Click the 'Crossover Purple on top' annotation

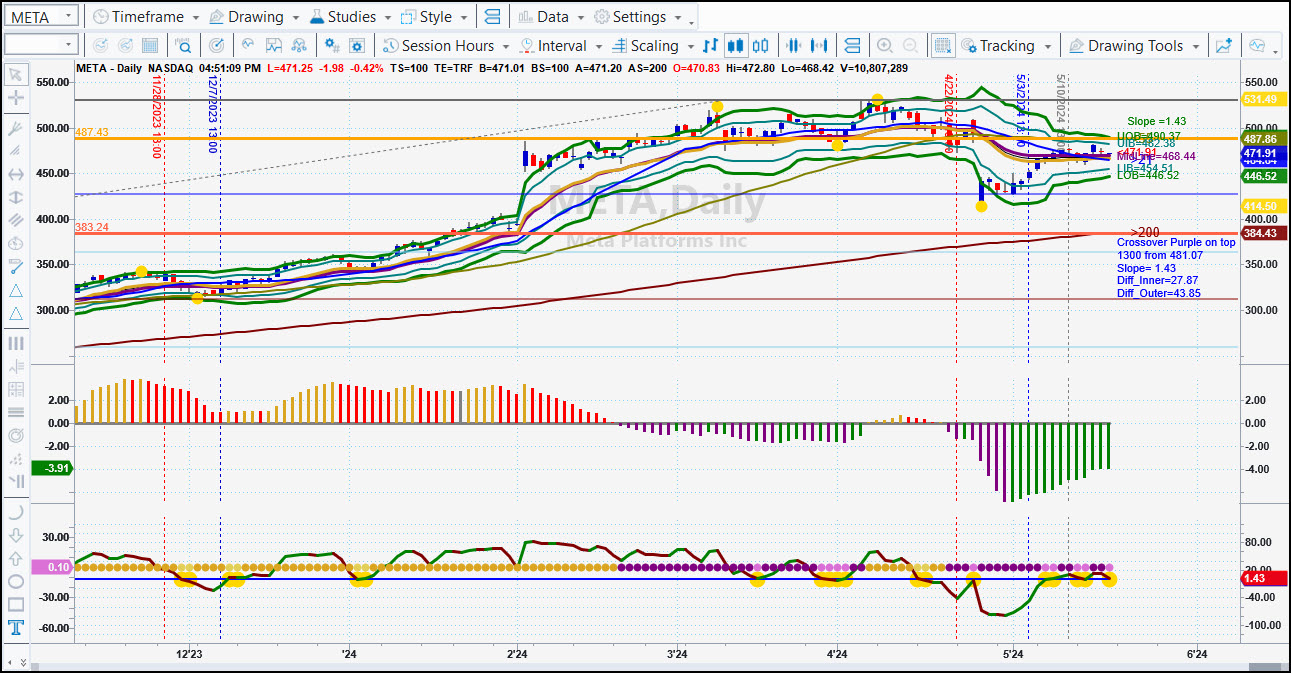click(1176, 242)
